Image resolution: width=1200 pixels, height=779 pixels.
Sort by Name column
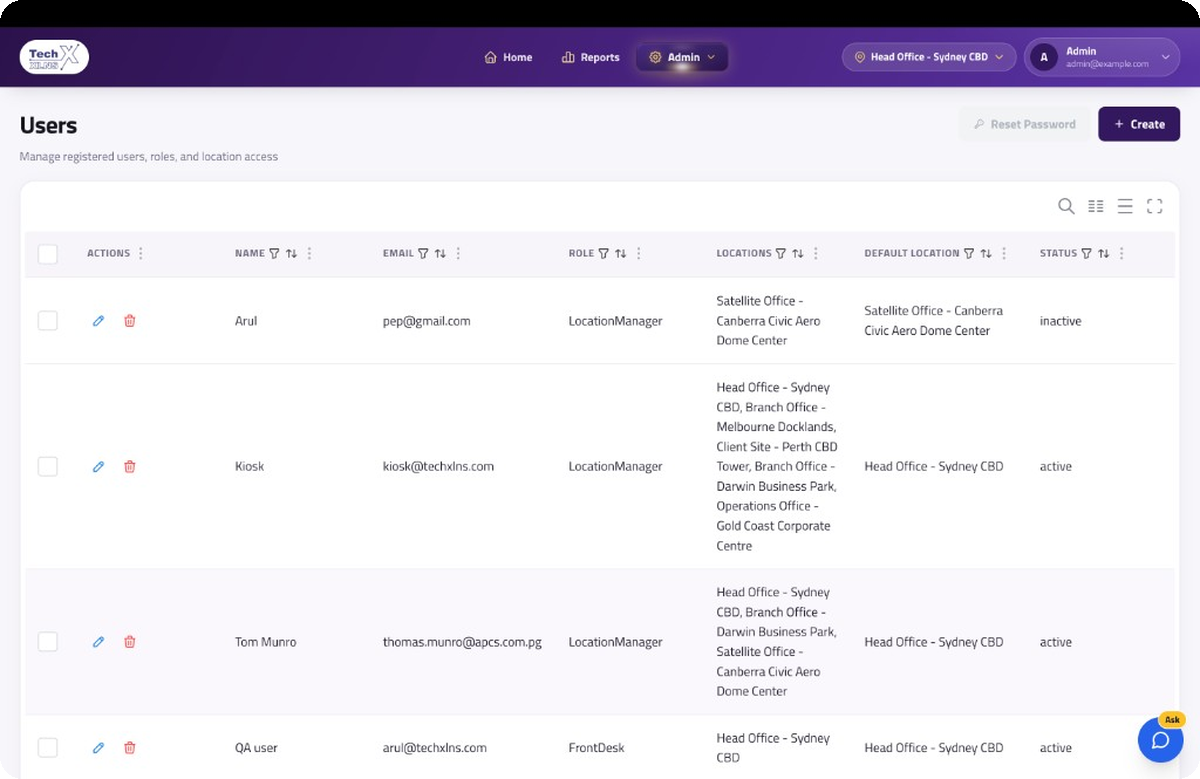[291, 254]
